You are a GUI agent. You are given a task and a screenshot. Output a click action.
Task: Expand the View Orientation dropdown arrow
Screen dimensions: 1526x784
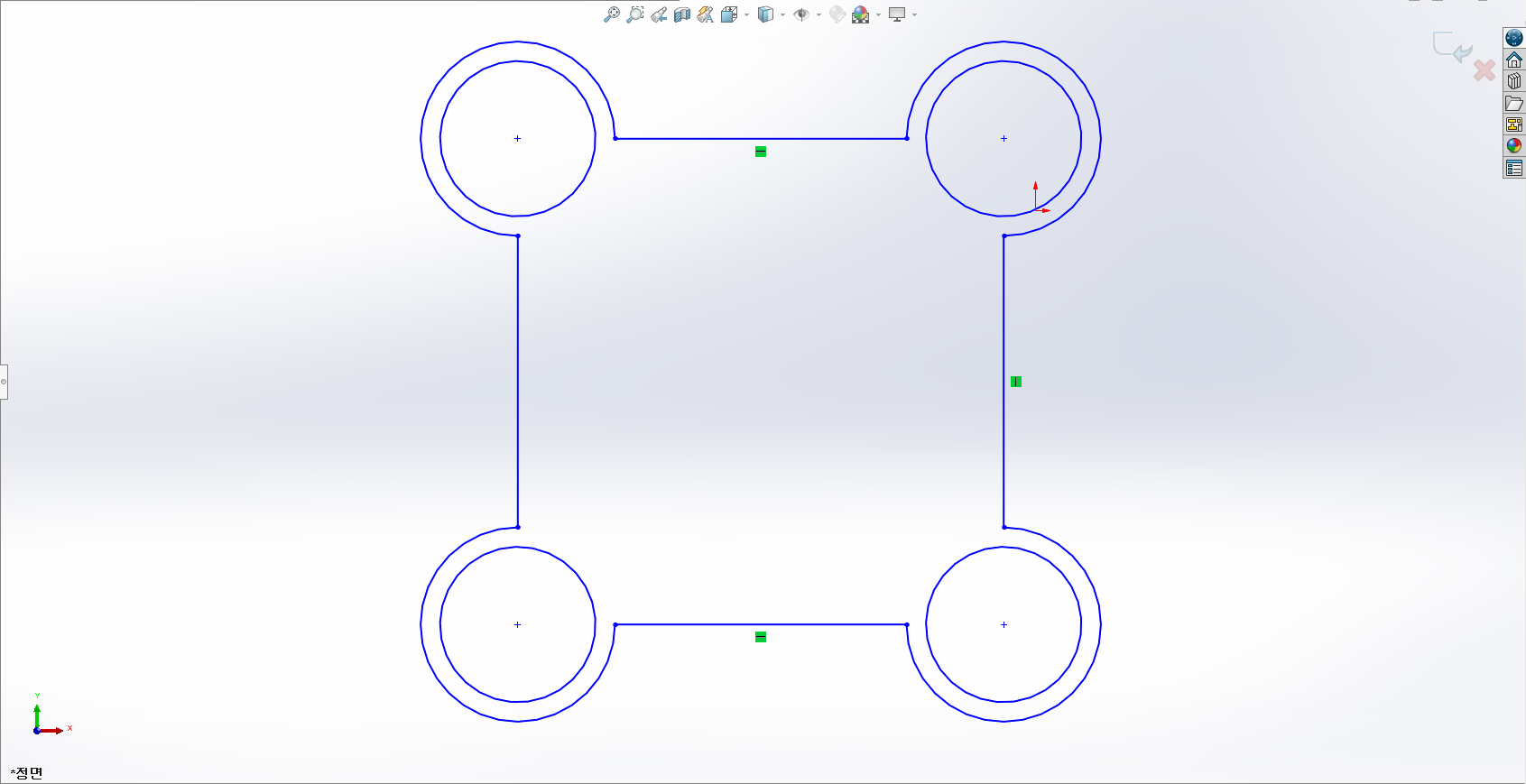pos(747,14)
